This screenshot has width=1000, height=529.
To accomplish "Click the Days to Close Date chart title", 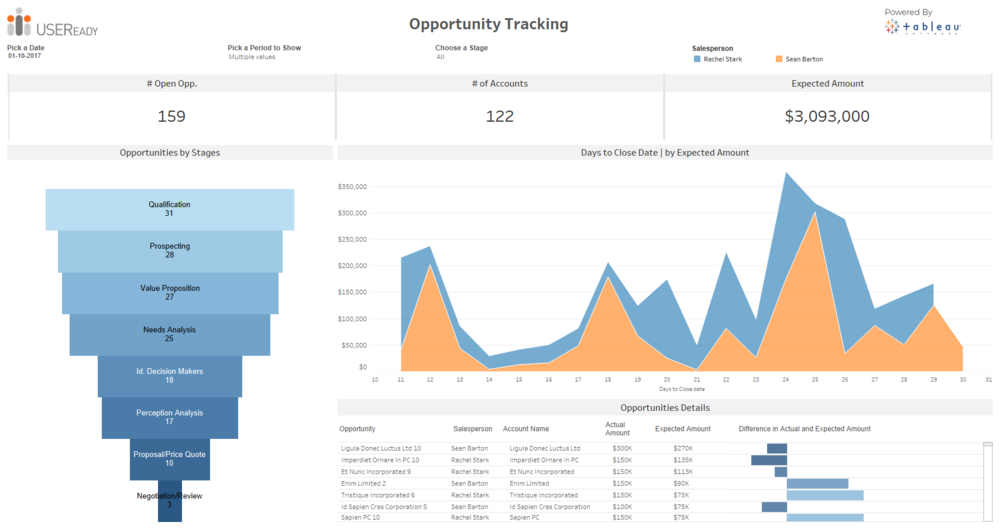I will (665, 153).
